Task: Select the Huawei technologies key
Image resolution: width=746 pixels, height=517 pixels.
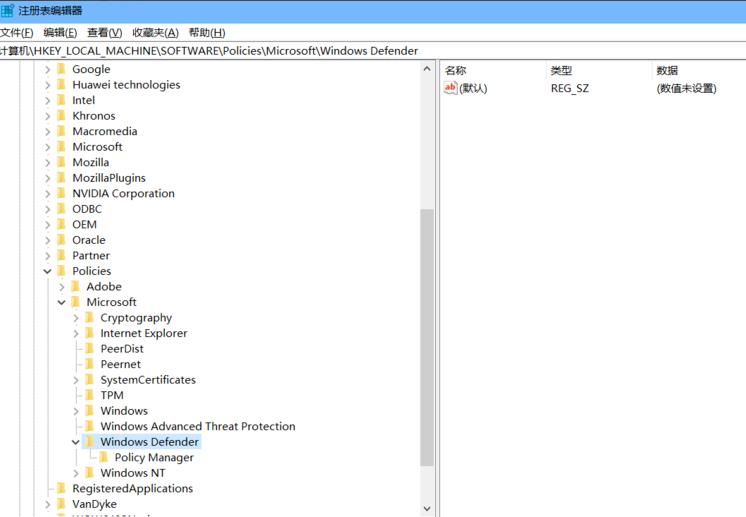Action: tap(126, 85)
